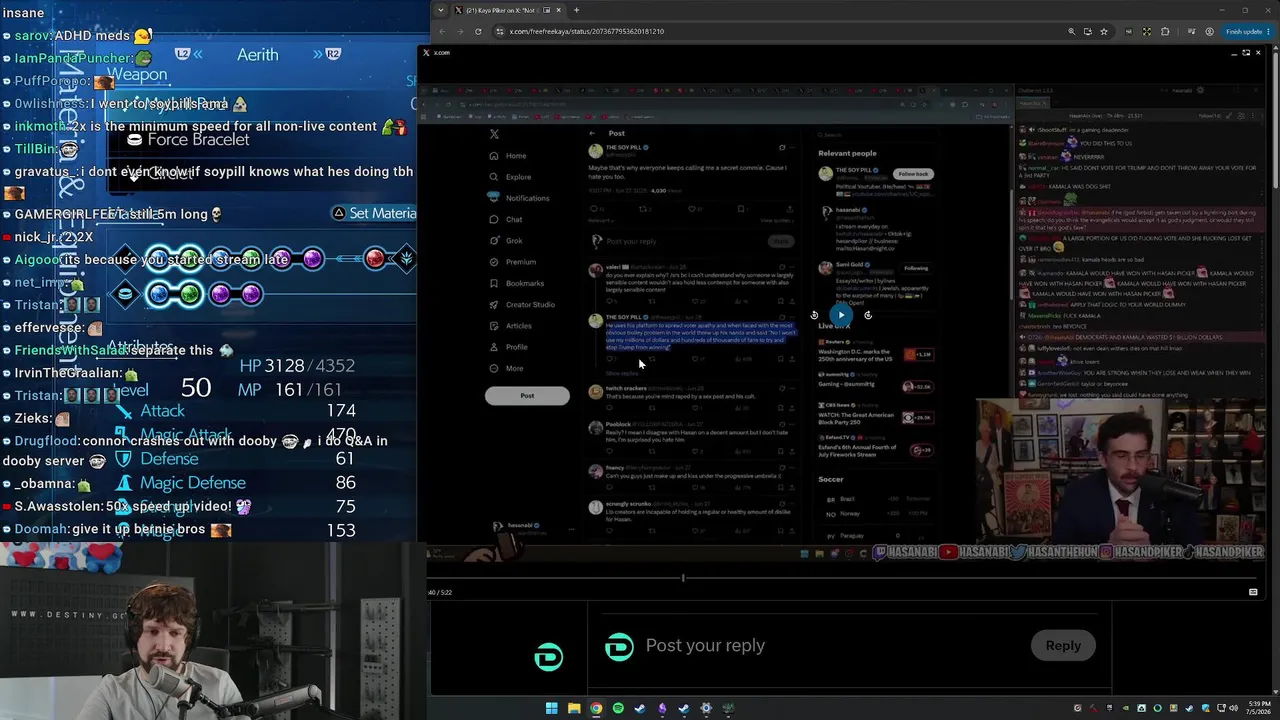The height and width of the screenshot is (720, 1280).
Task: Focus the x.com address bar URL
Action: pos(587,31)
